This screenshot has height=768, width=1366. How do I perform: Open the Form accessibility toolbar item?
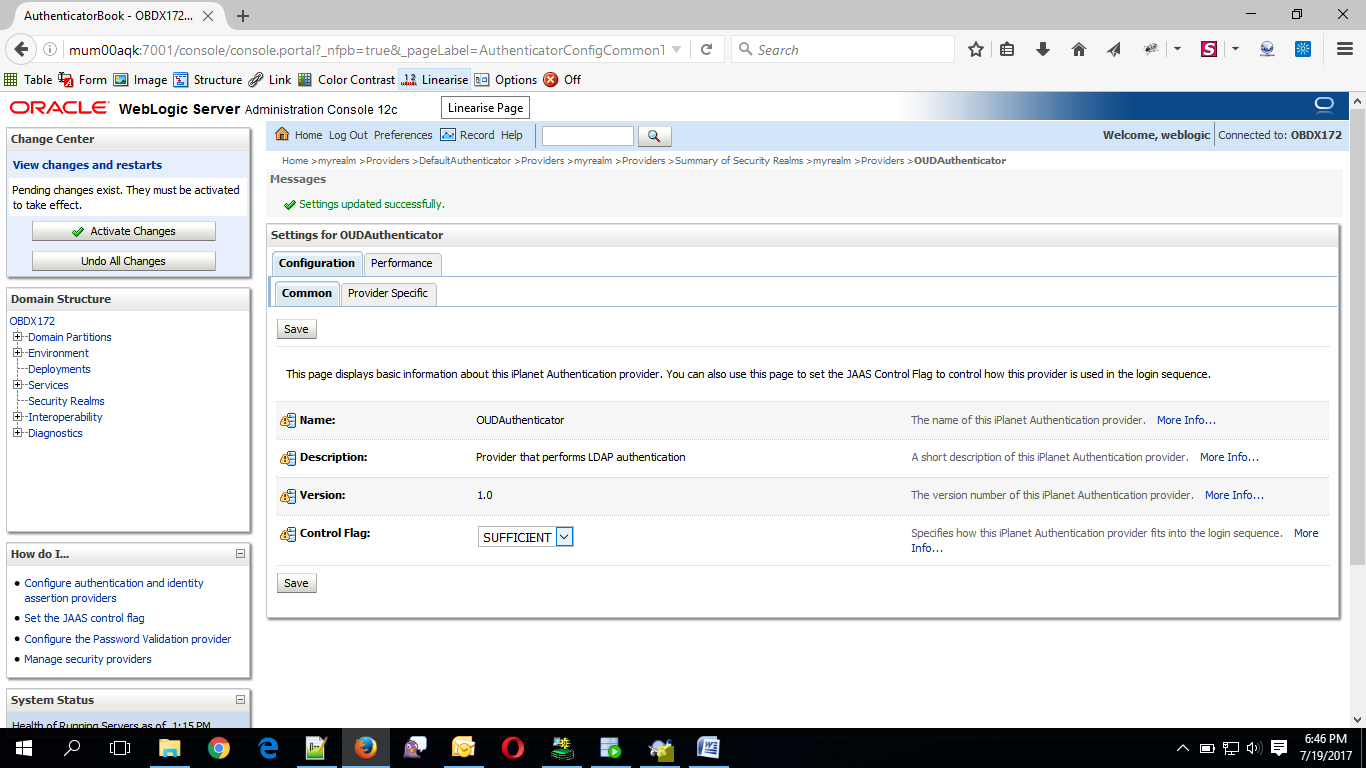click(82, 80)
